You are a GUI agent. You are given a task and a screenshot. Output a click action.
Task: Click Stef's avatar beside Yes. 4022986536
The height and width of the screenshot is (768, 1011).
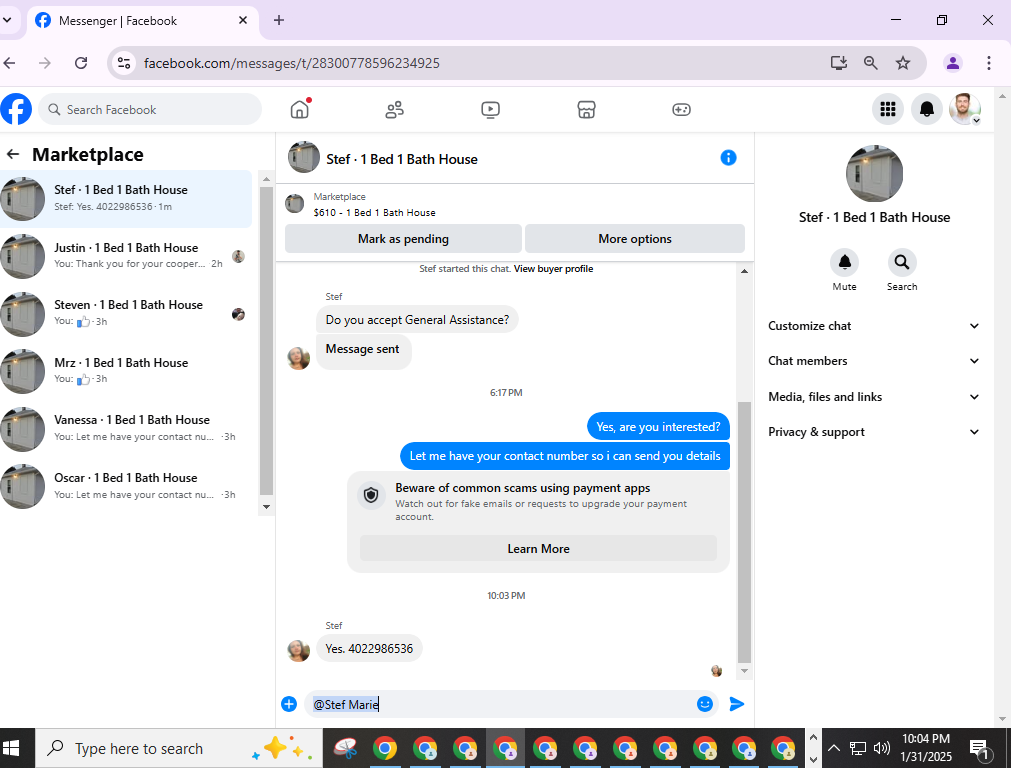[299, 651]
